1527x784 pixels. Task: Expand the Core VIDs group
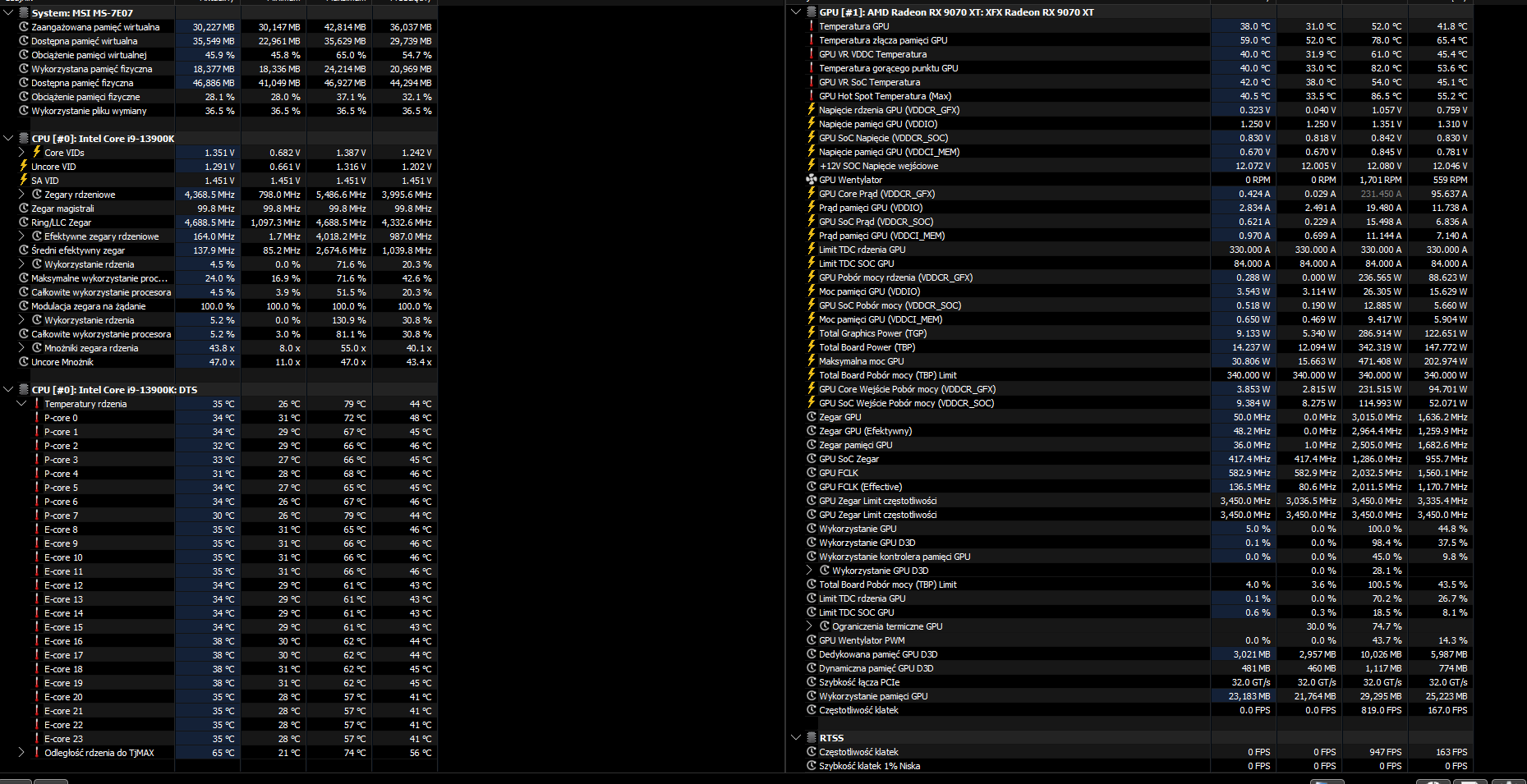[21, 153]
